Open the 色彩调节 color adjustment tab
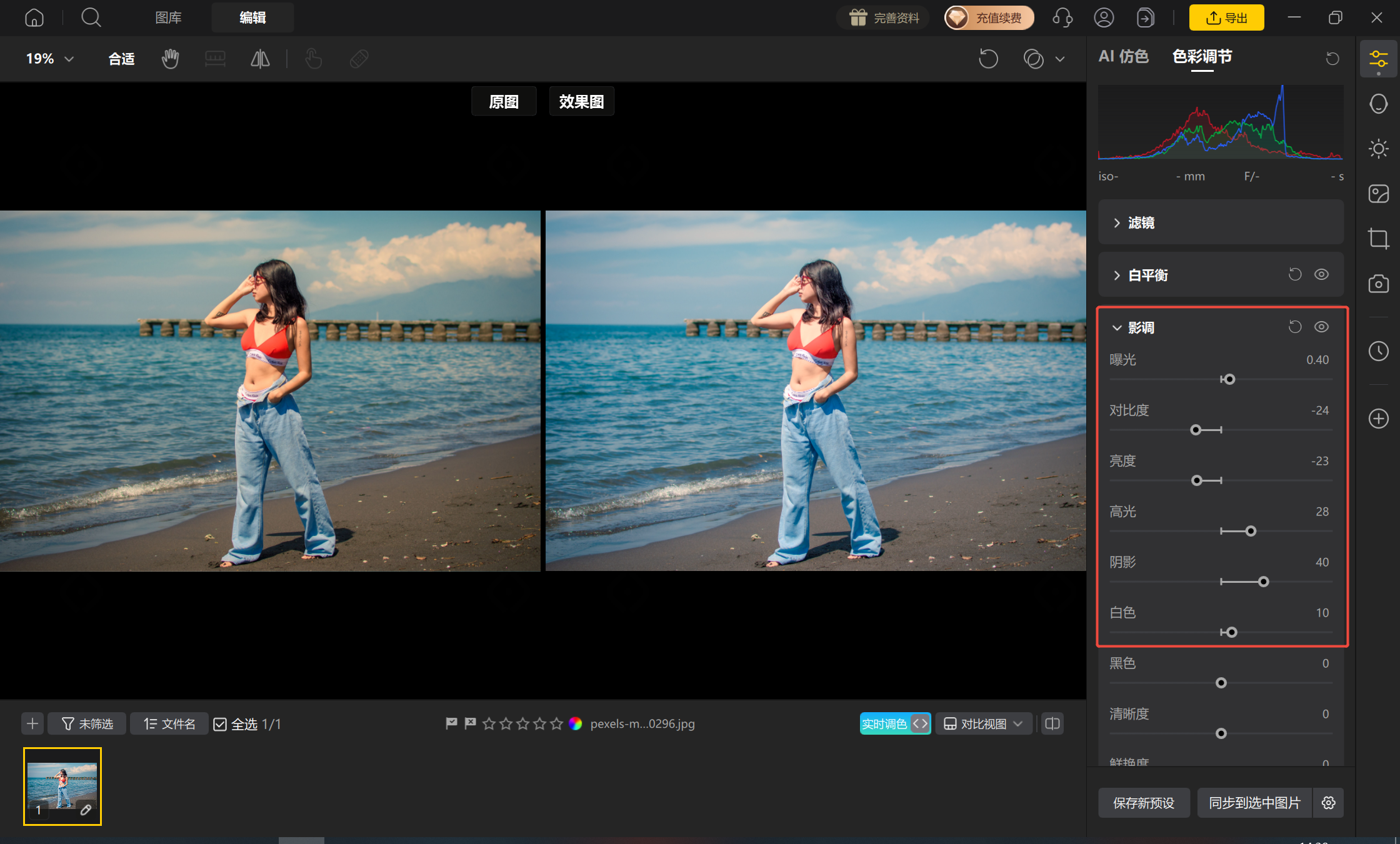1400x844 pixels. [x=1202, y=57]
